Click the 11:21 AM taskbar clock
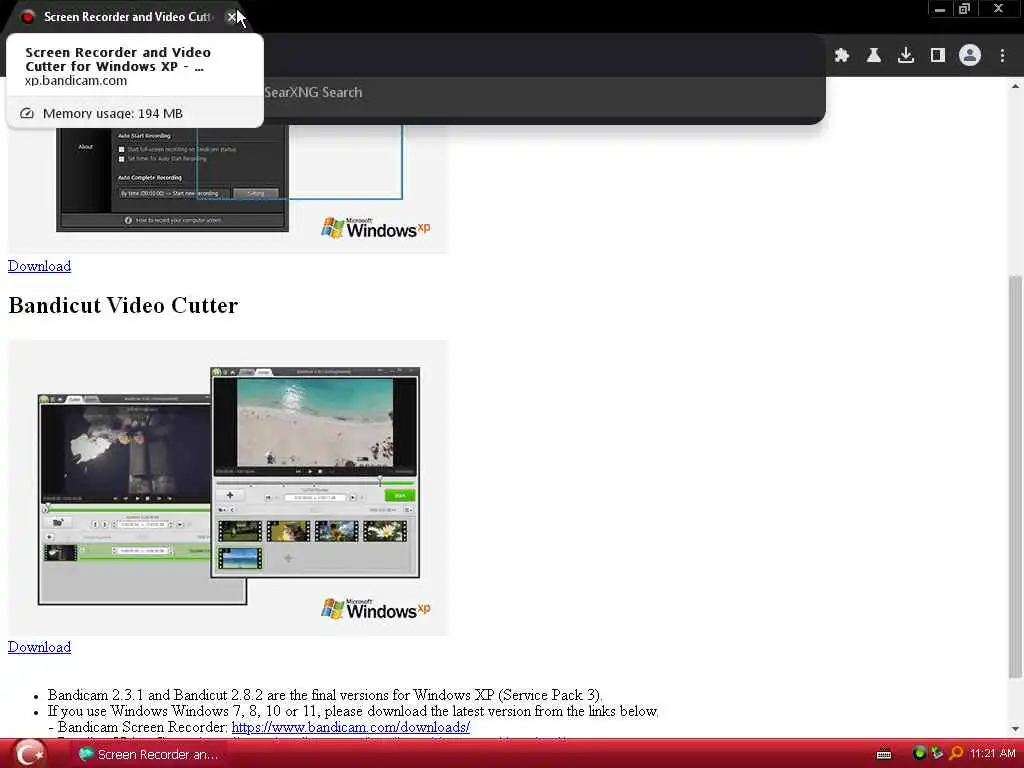 993,754
